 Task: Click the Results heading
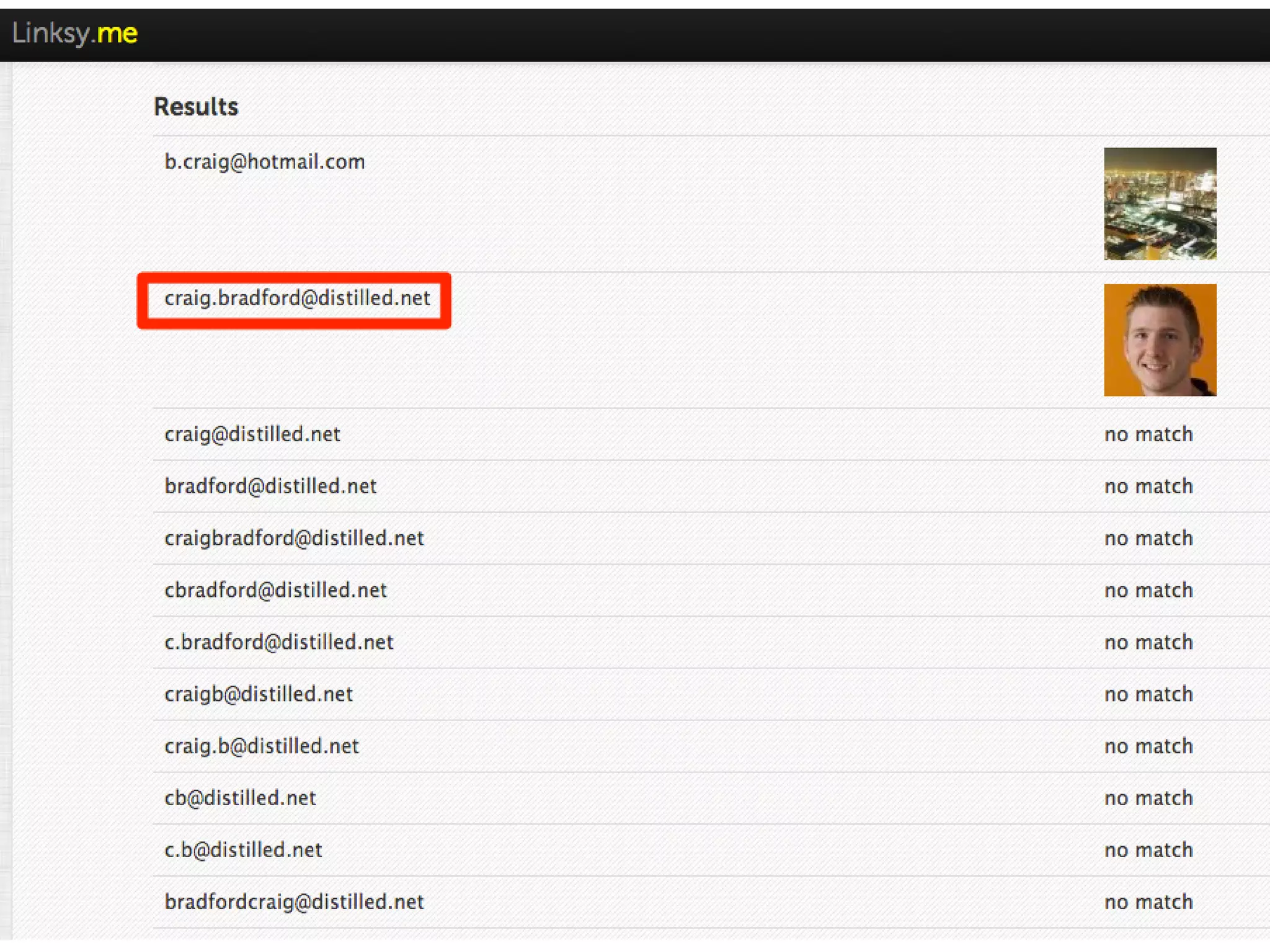[x=196, y=107]
